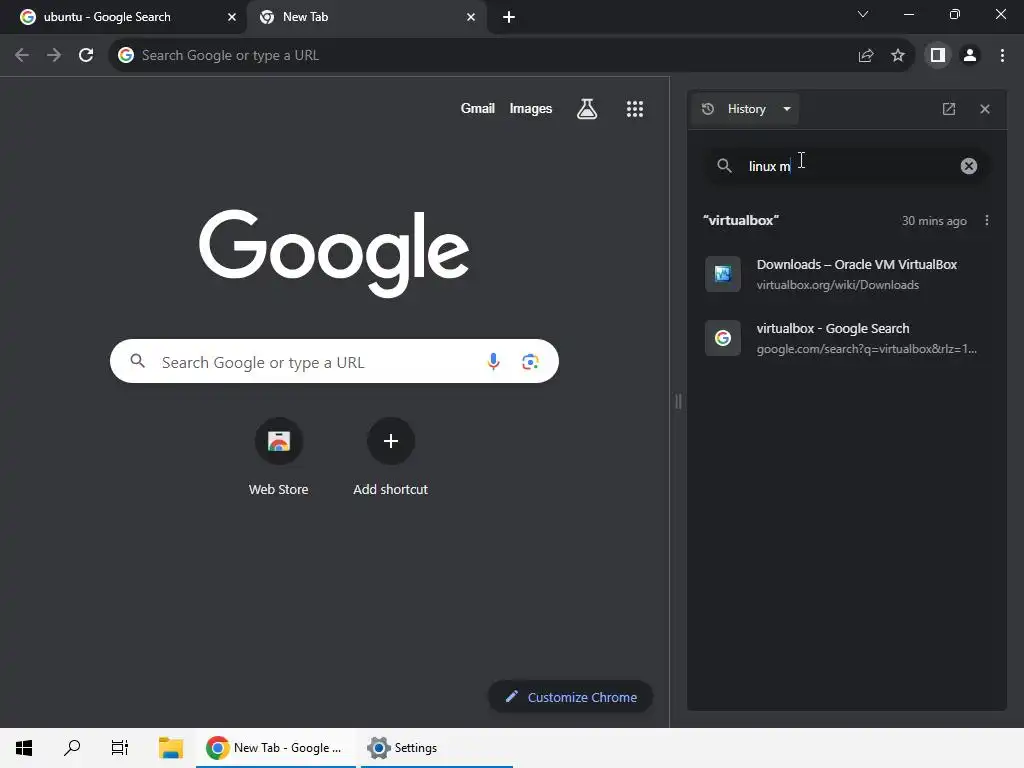This screenshot has height=768, width=1024.
Task: Click the history search field containing 'linux m'
Action: point(847,166)
